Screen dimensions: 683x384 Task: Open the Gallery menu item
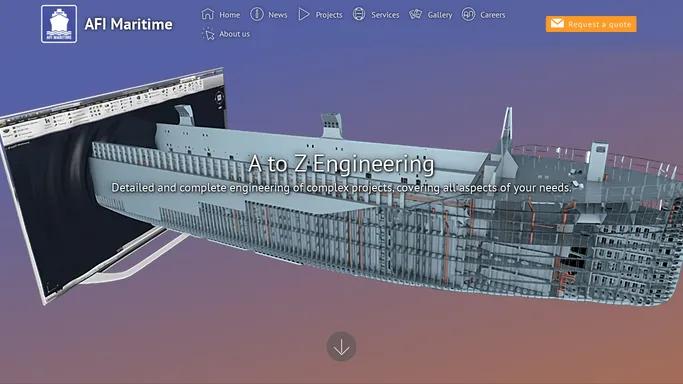pyautogui.click(x=440, y=15)
